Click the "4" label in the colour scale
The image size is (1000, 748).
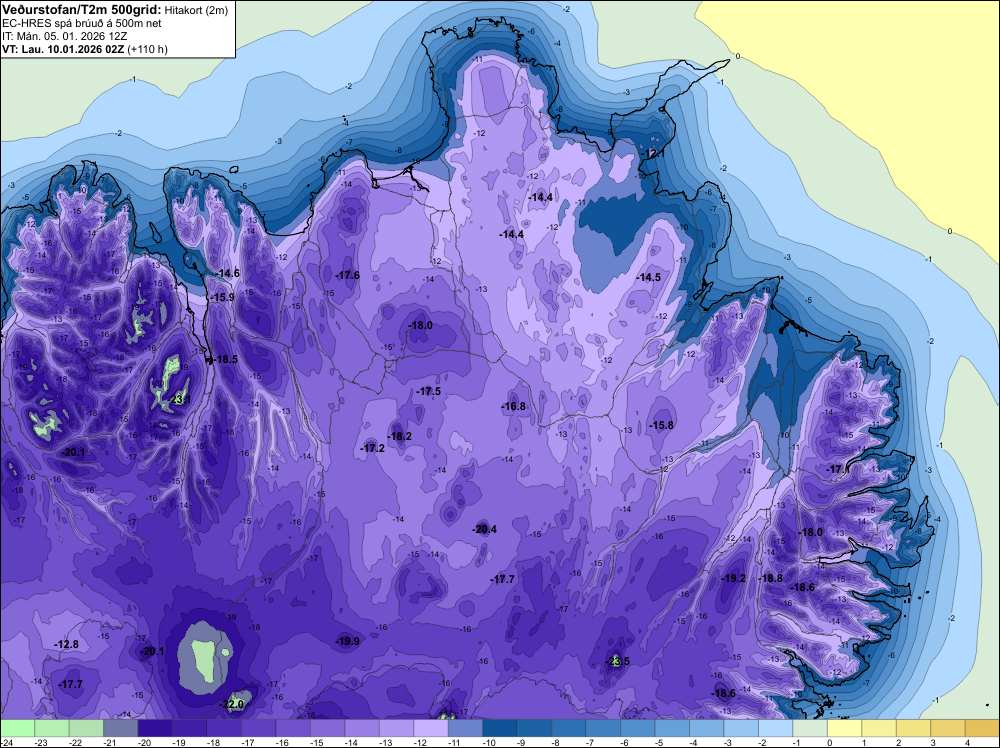coord(967,742)
